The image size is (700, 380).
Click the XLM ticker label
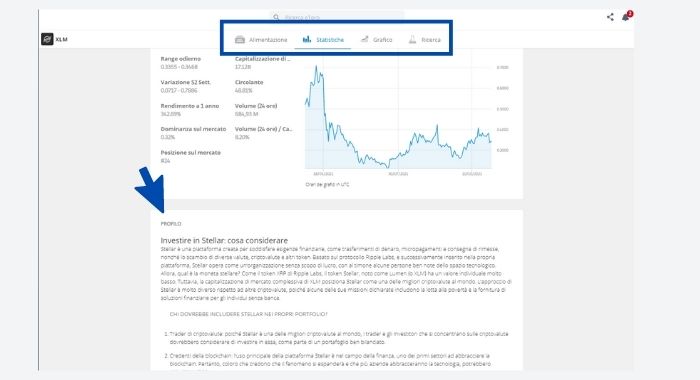click(x=62, y=39)
